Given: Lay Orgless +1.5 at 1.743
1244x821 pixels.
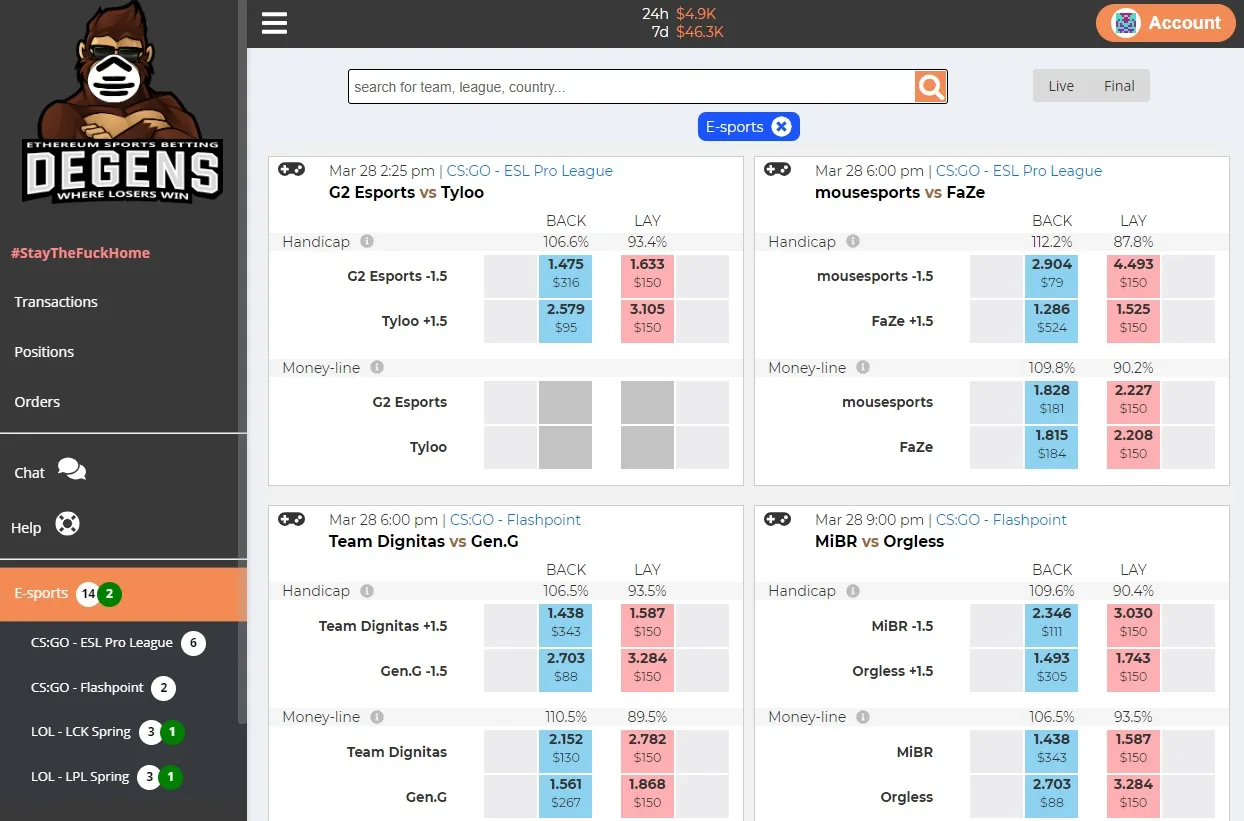Looking at the screenshot, I should [x=1133, y=670].
